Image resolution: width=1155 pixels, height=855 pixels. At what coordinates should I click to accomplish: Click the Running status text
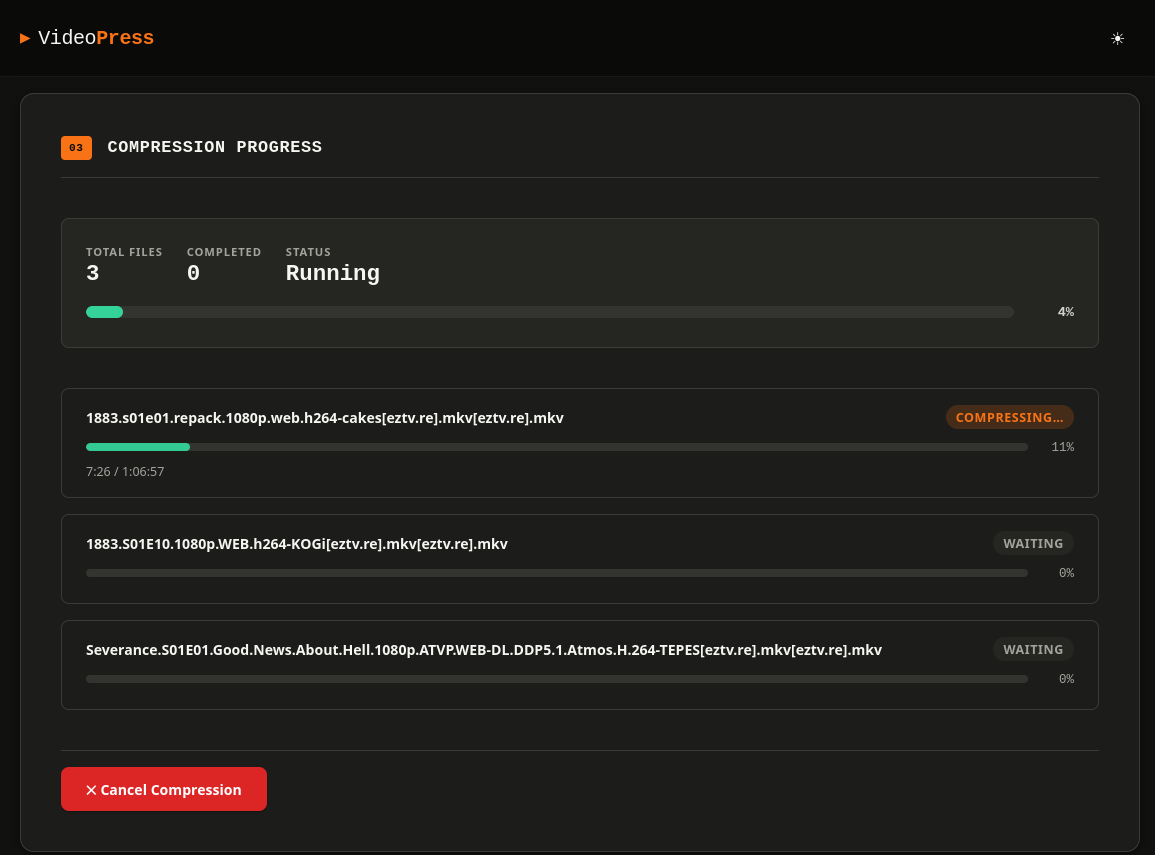pos(333,274)
